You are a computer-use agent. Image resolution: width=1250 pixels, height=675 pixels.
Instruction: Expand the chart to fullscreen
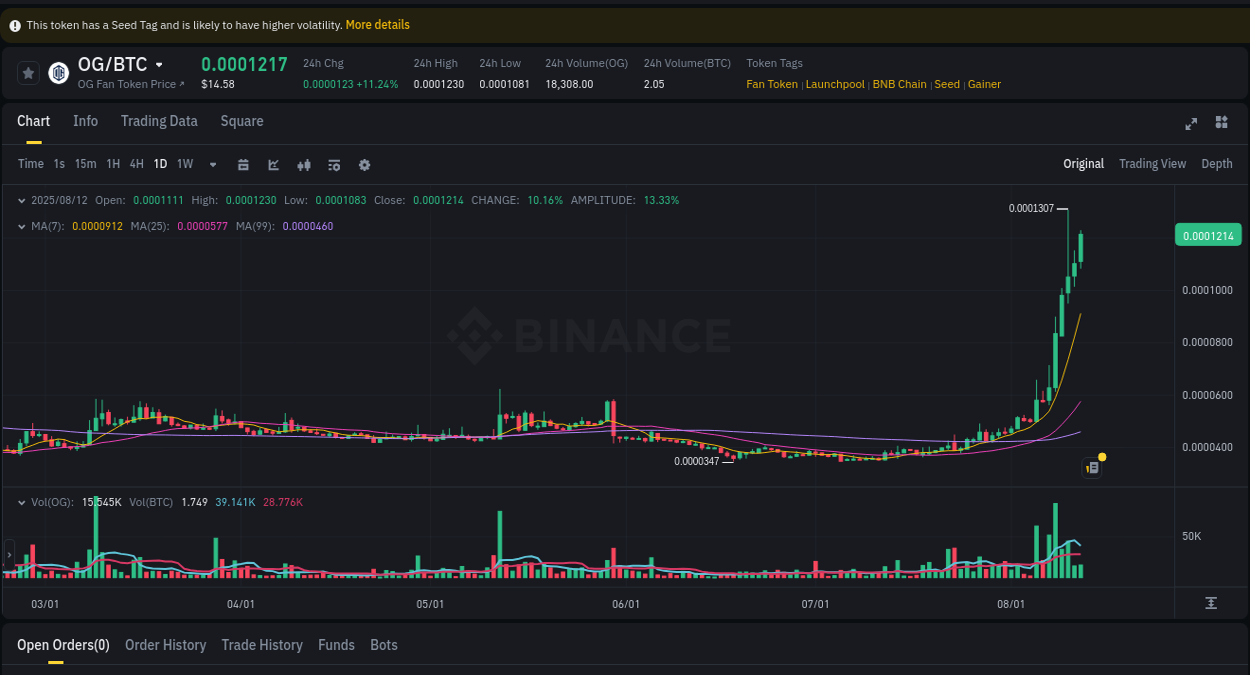click(1191, 124)
